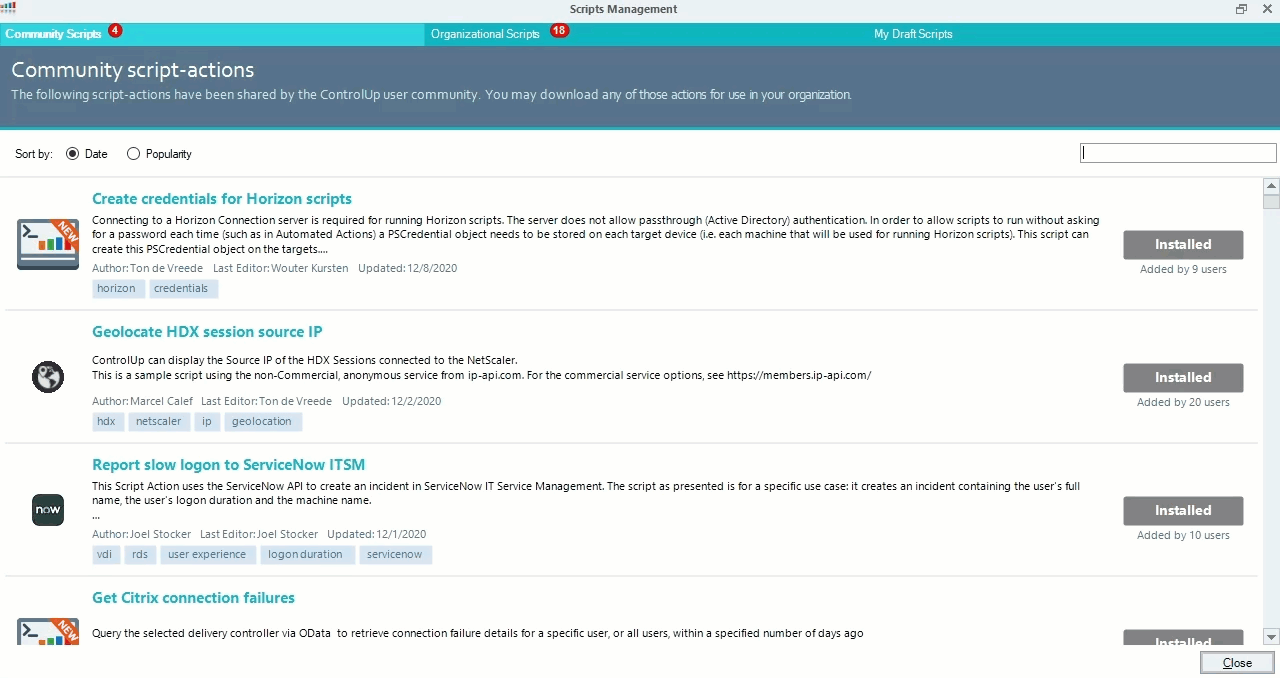Click 'Added by 9 users' text
This screenshot has width=1280, height=678.
click(x=1183, y=269)
